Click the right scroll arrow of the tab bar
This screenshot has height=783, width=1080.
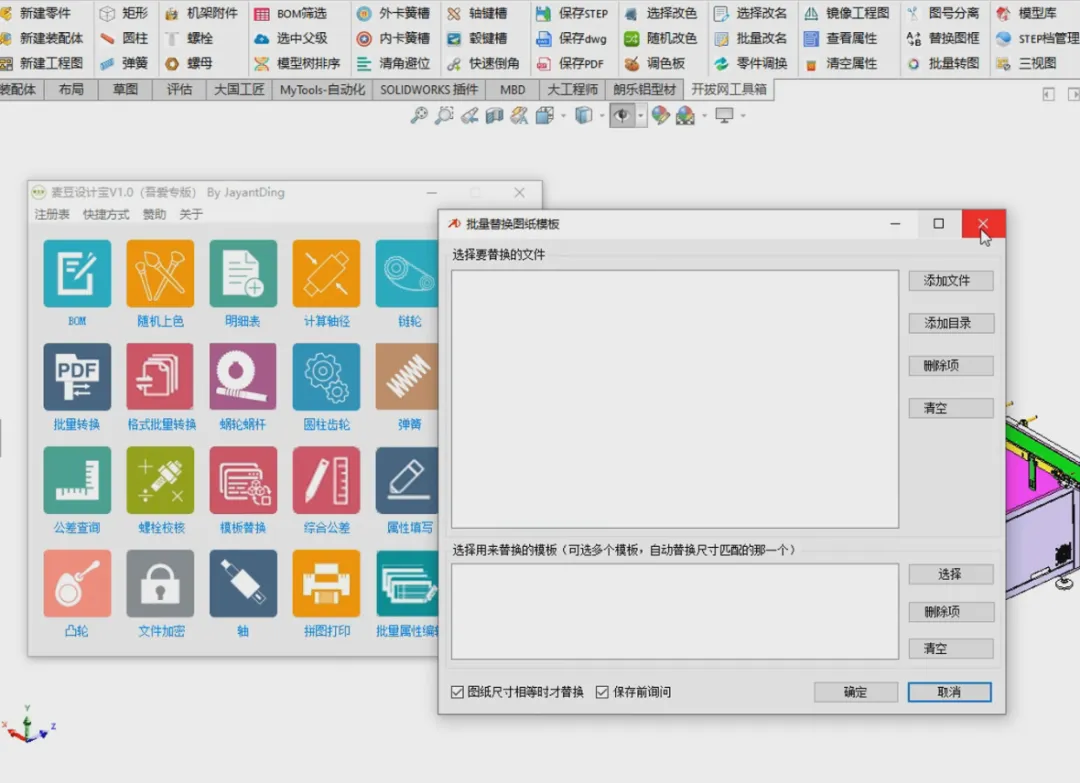(1073, 94)
